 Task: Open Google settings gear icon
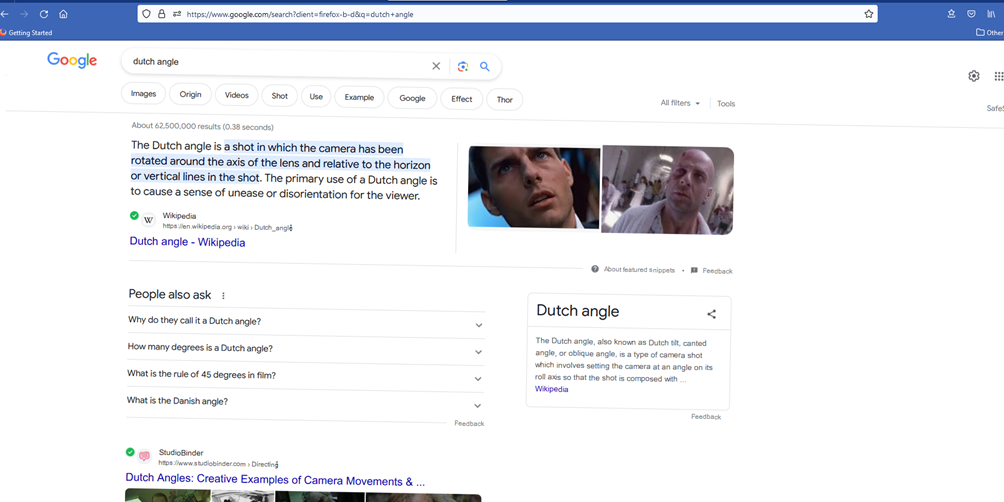(x=974, y=76)
